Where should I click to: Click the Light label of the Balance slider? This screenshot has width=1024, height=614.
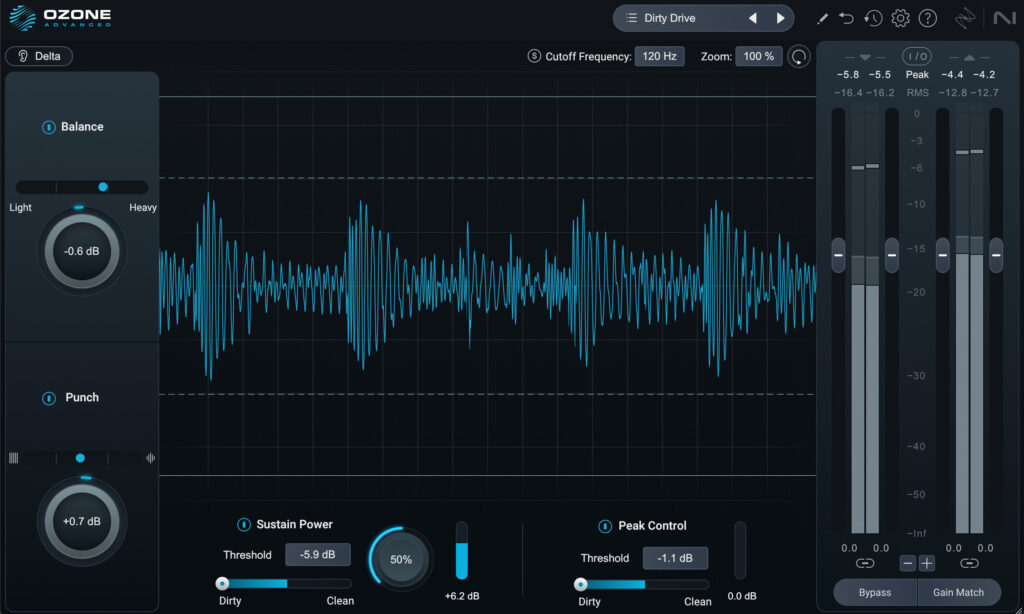tap(20, 207)
